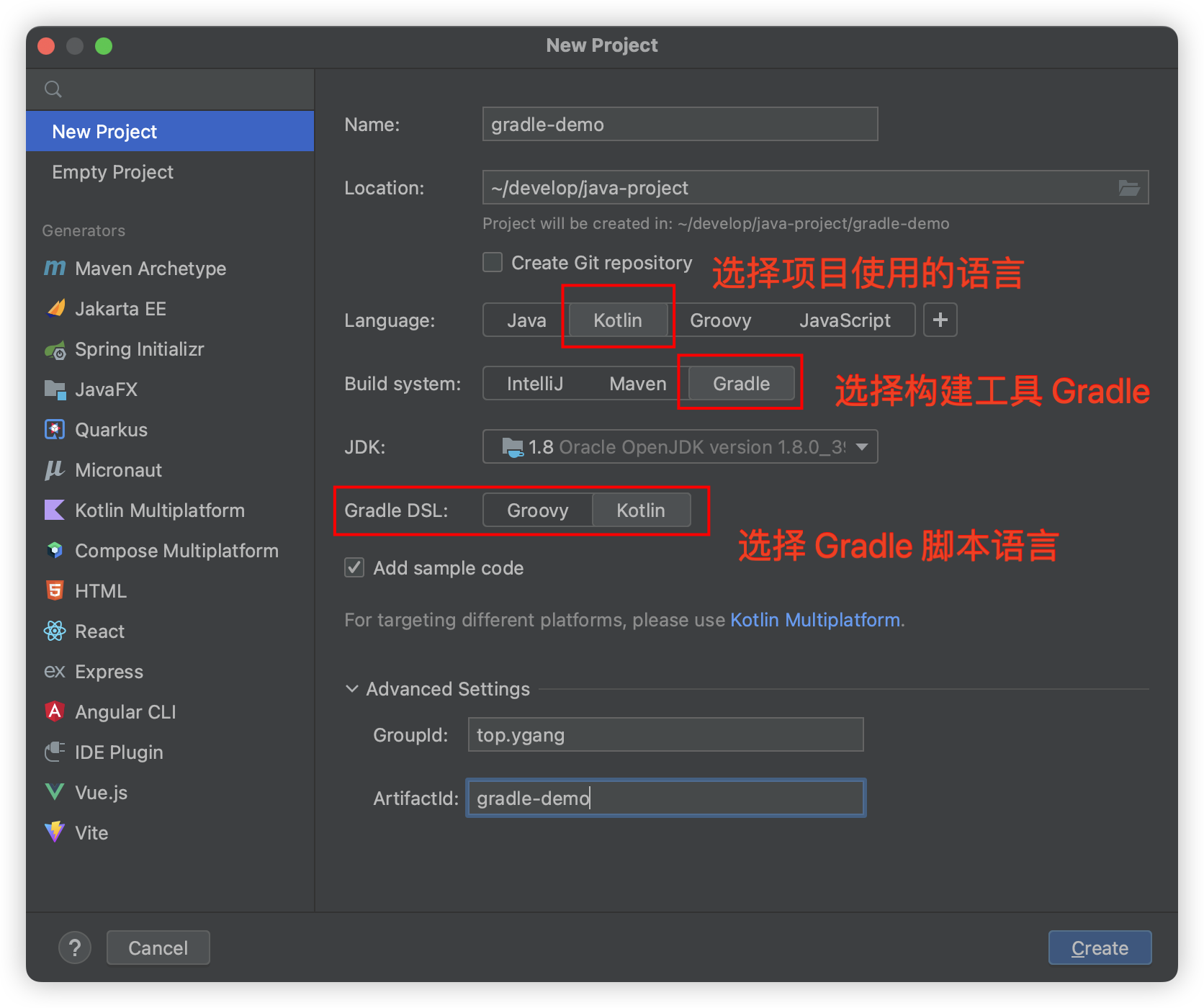
Task: Choose Java as the project language
Action: click(526, 320)
